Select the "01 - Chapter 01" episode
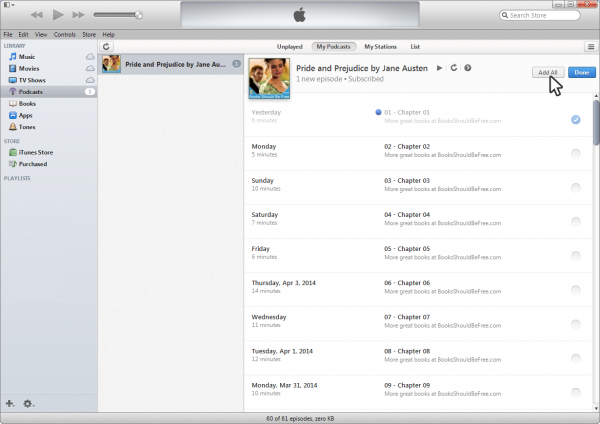 [x=407, y=113]
